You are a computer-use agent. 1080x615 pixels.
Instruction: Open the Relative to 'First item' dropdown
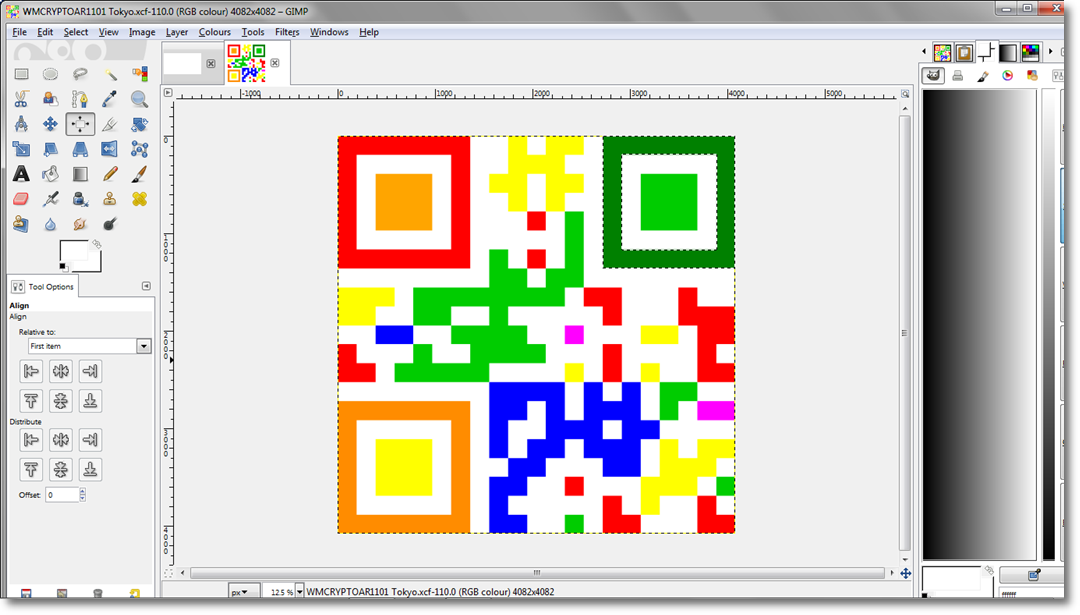coord(90,346)
